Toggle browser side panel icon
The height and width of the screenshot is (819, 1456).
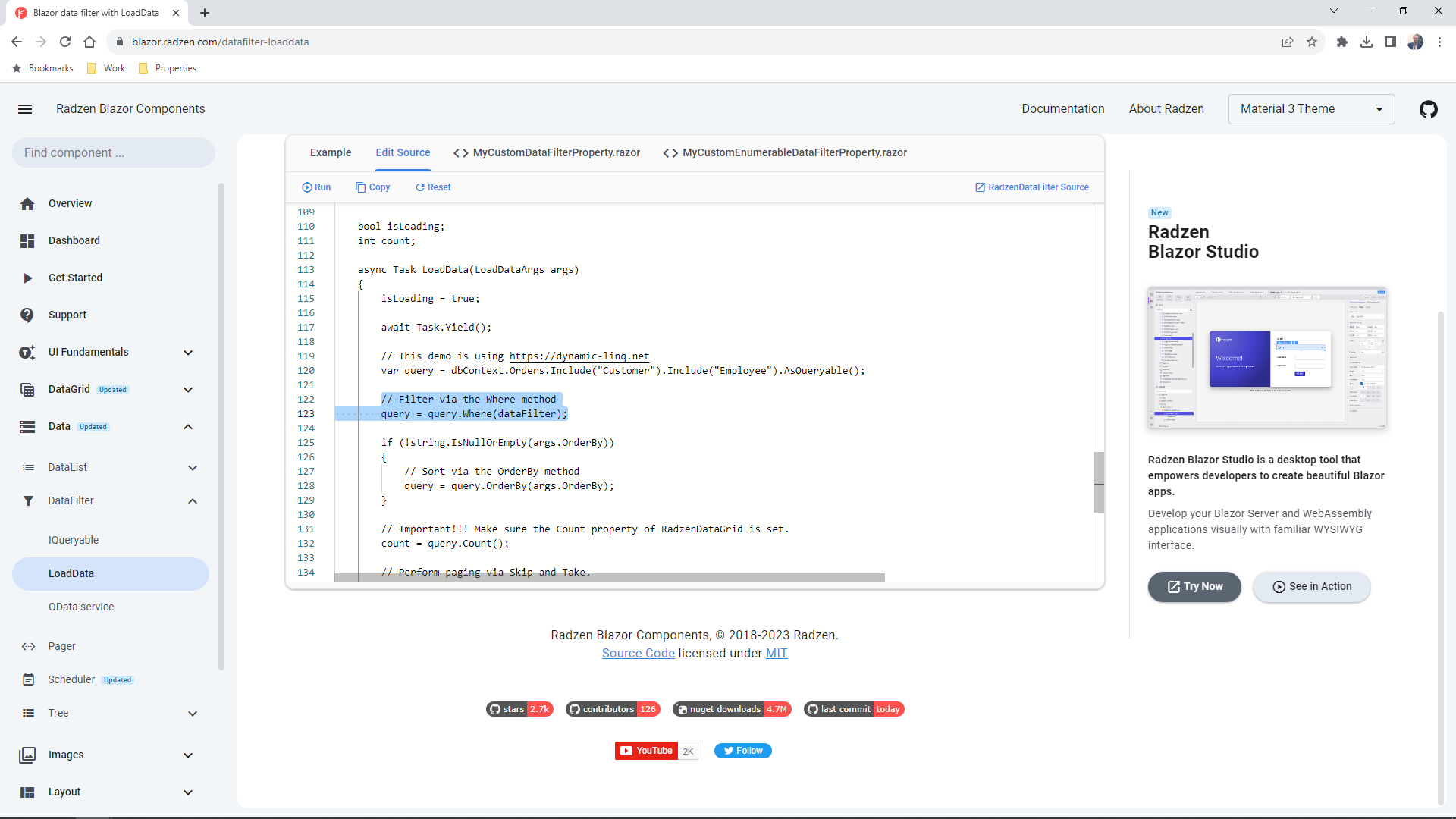click(1391, 42)
